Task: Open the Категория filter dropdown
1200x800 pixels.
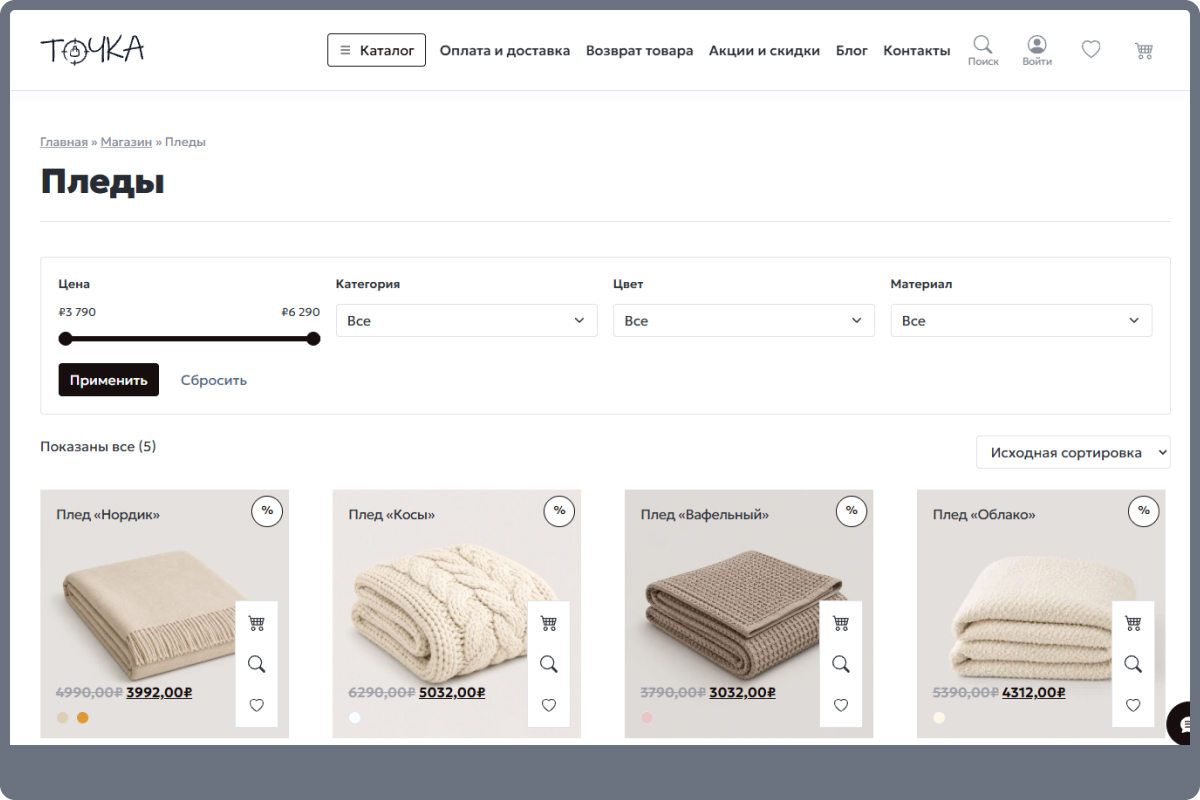Action: pyautogui.click(x=466, y=320)
